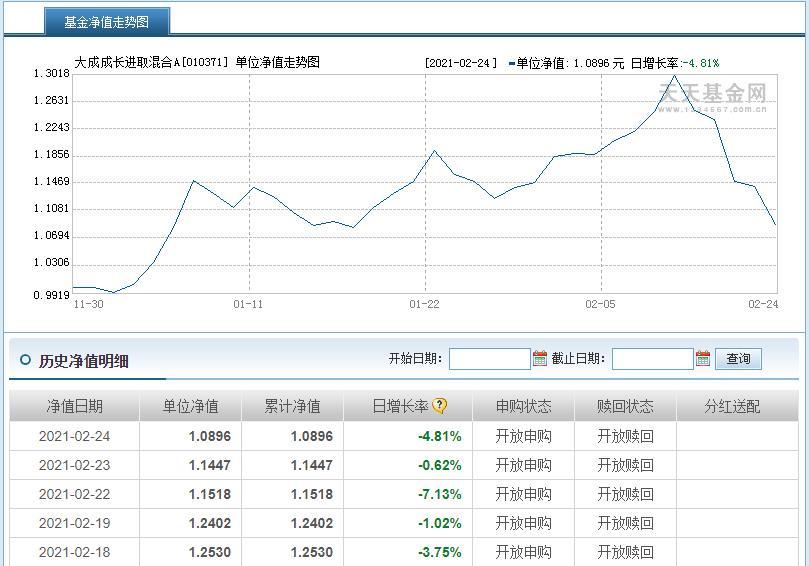809x566 pixels.
Task: Select date cell 2021-02-22
Action: pos(74,494)
